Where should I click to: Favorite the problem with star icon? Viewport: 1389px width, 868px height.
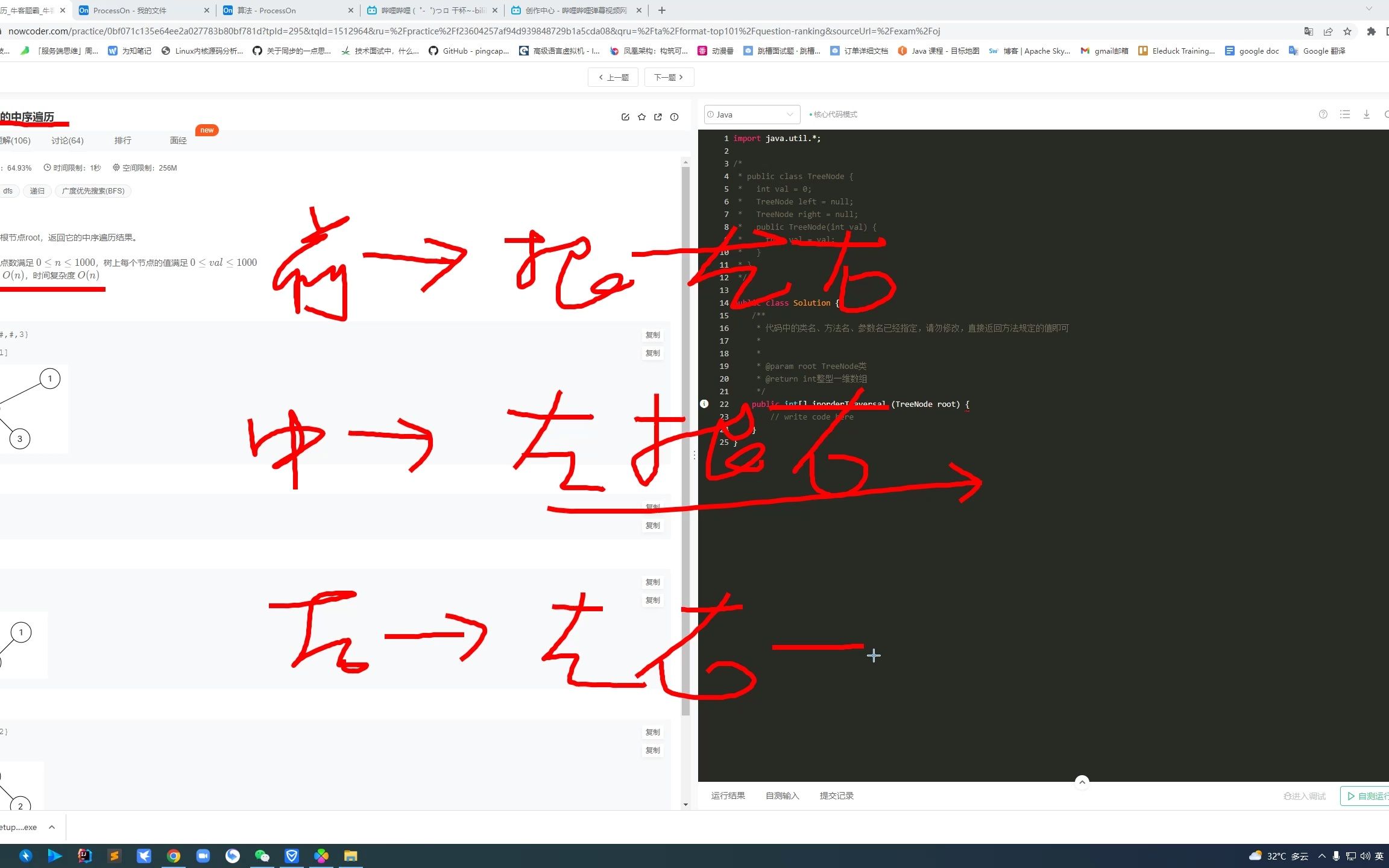tap(641, 117)
